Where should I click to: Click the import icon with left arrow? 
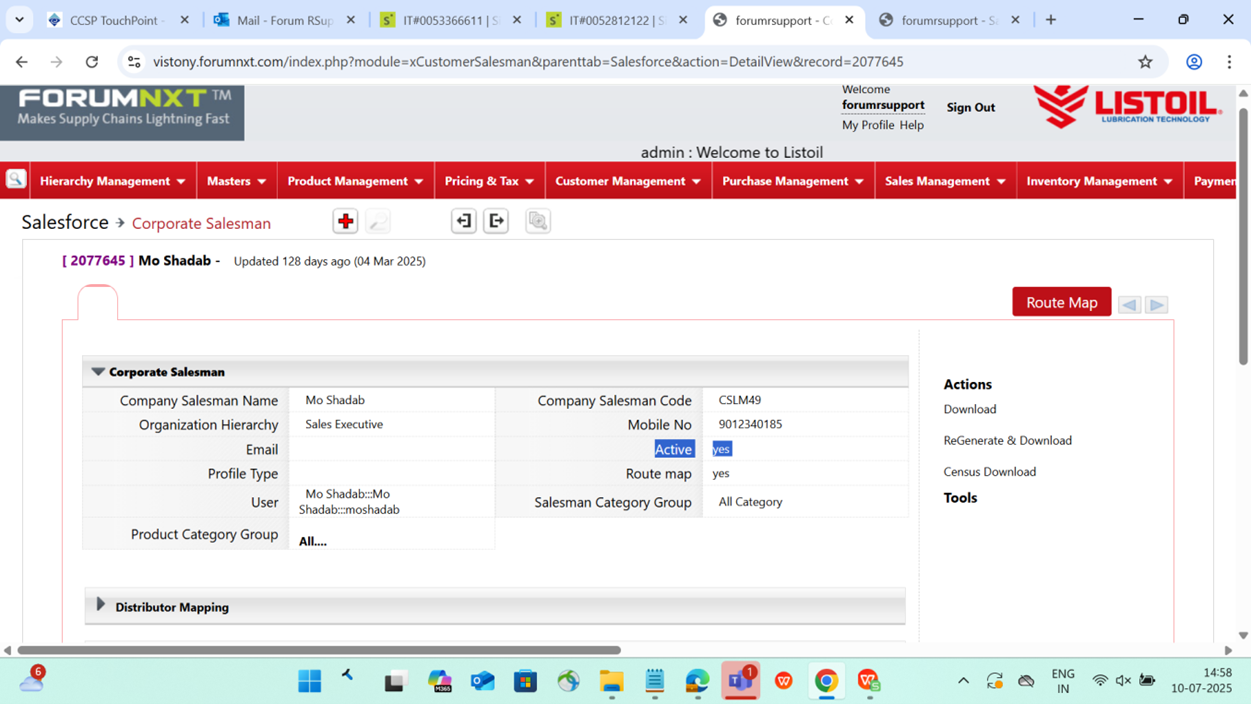click(463, 221)
